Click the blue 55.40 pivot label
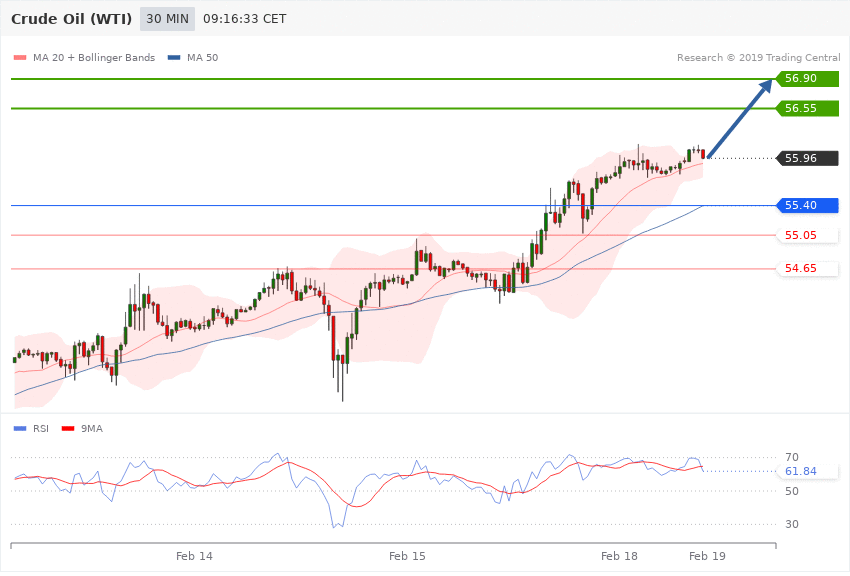The image size is (850, 576). point(807,205)
